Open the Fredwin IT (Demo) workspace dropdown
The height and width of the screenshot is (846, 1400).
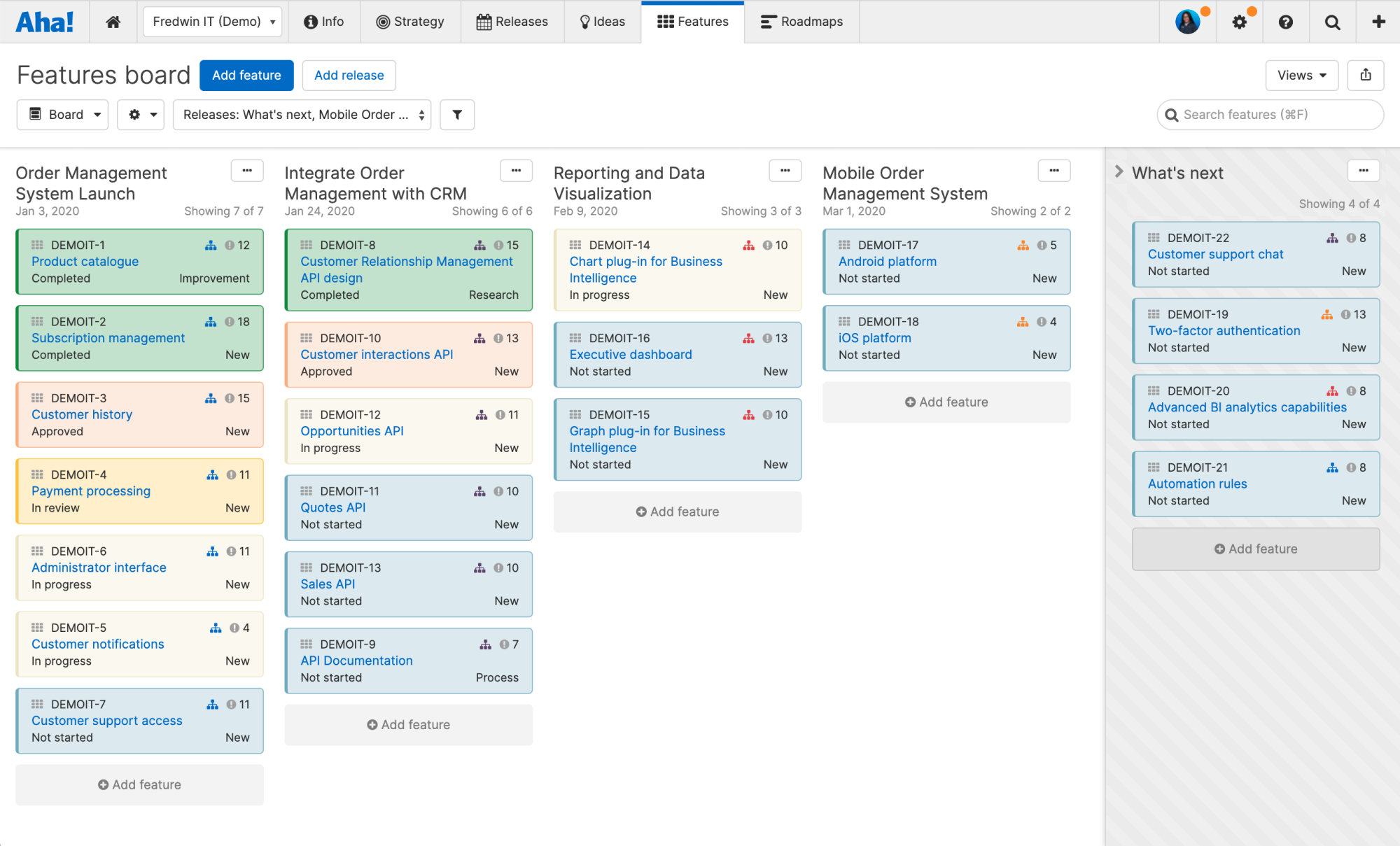213,22
